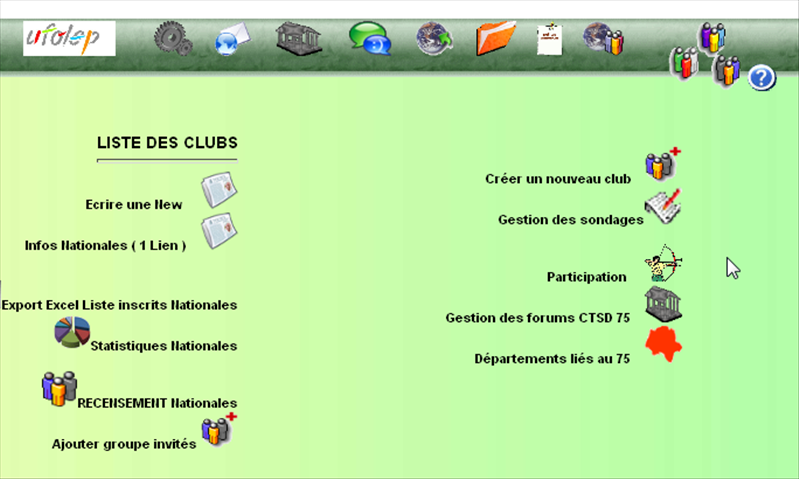
Task: Click the ufolep logo
Action: point(69,38)
